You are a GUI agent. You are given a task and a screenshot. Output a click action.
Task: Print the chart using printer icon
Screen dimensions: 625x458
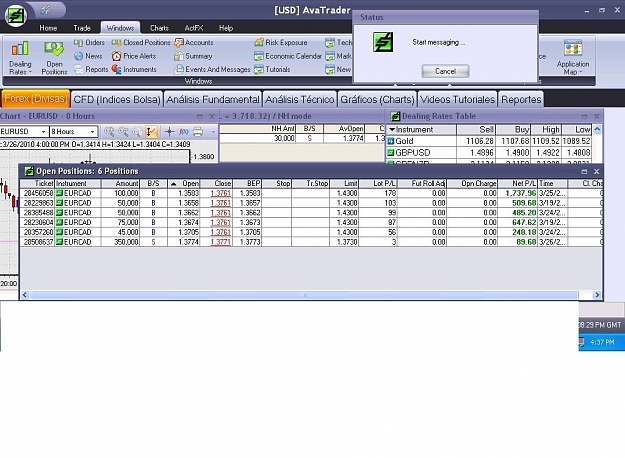[x=198, y=132]
